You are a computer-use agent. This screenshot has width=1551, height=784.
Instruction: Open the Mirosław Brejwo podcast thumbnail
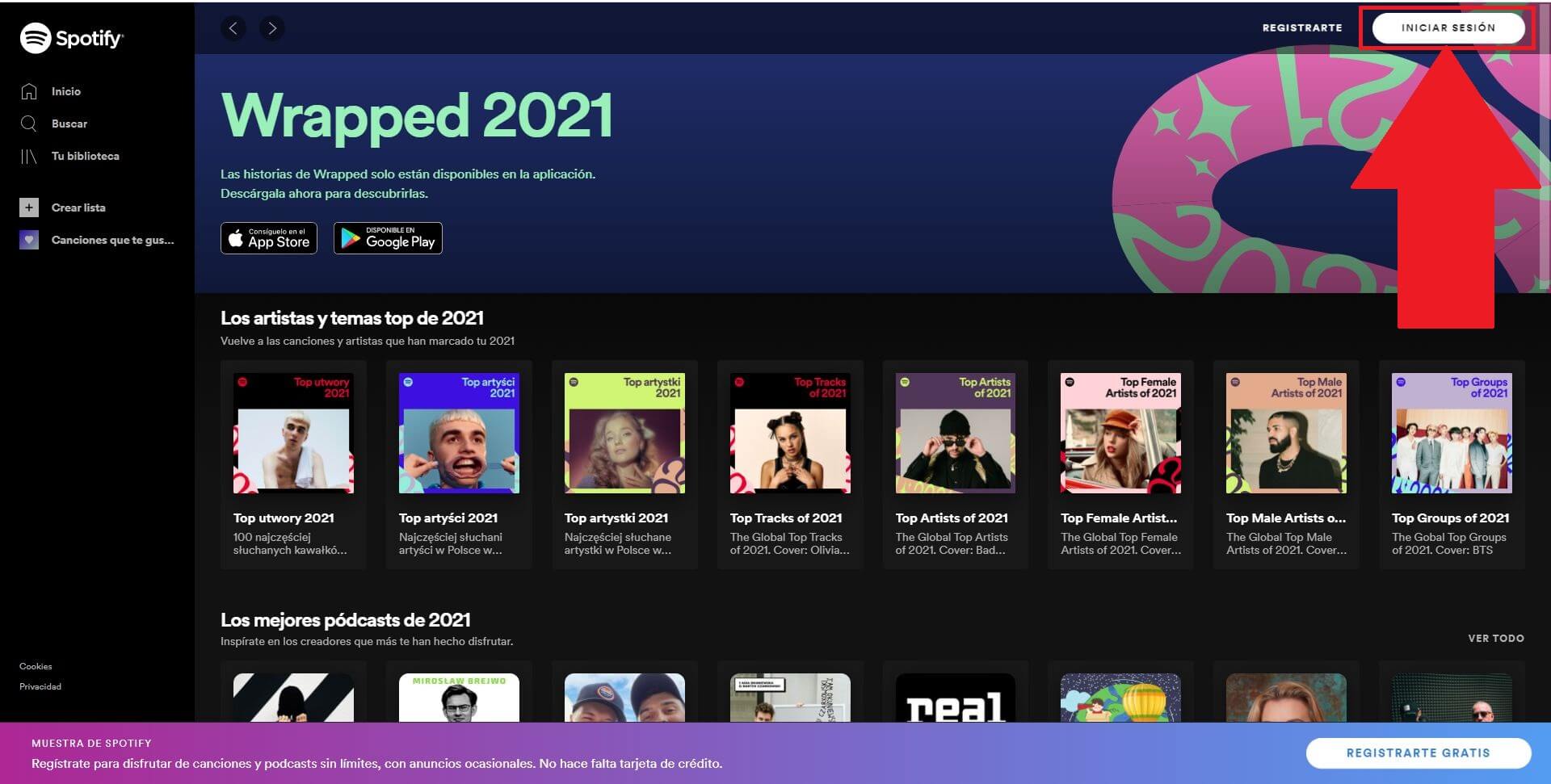click(459, 698)
